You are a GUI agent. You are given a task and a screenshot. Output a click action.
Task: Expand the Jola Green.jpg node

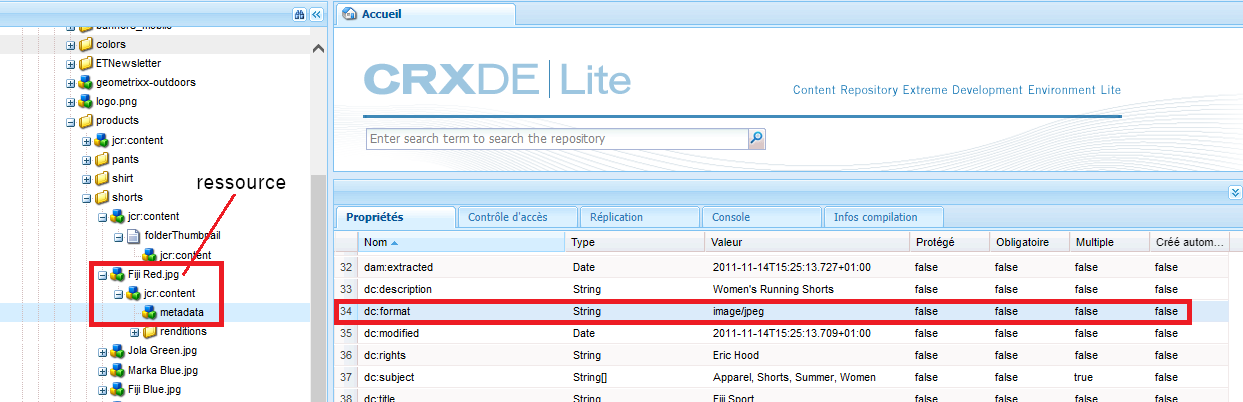pos(103,351)
